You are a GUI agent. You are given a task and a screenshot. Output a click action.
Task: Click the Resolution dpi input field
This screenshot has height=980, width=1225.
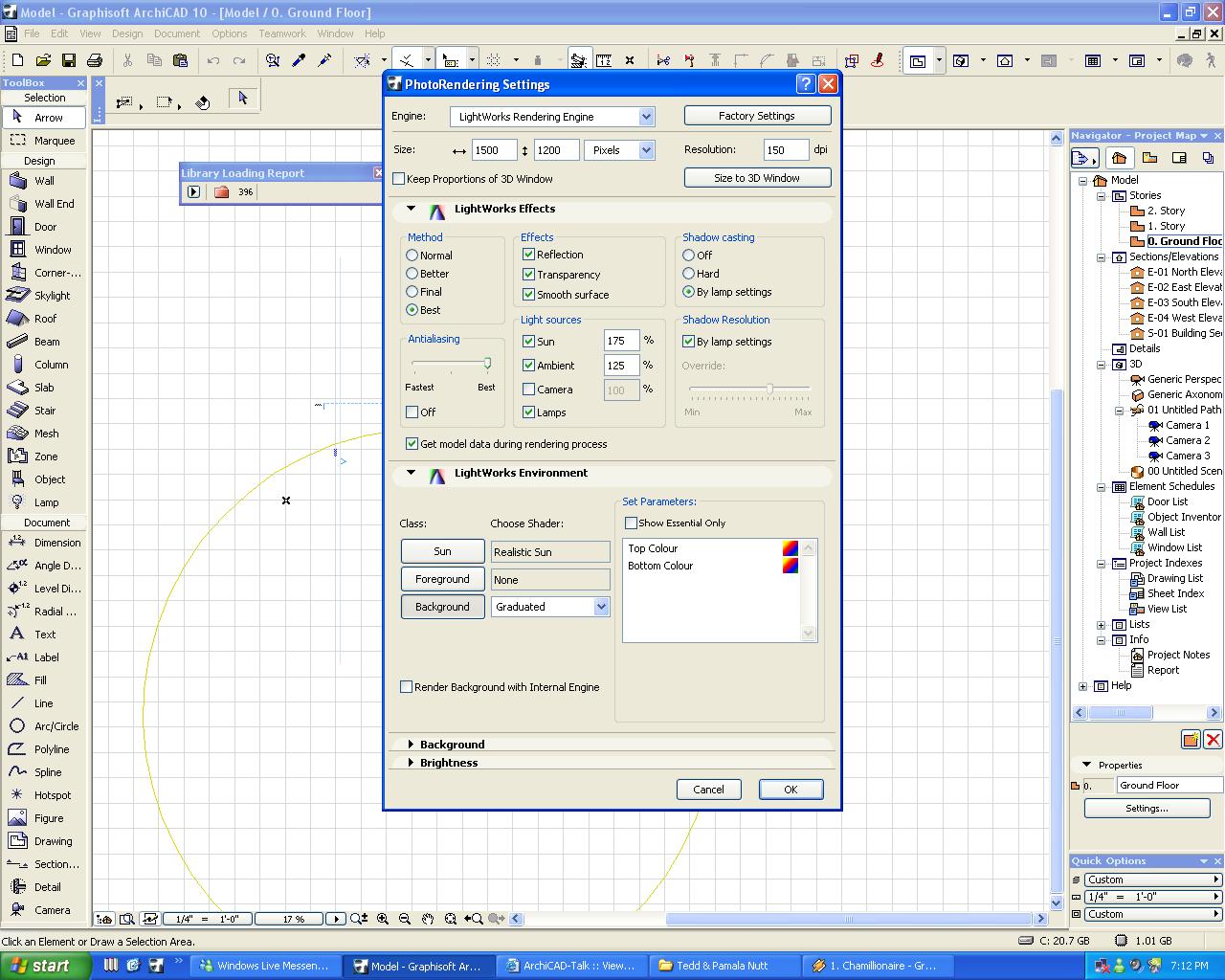pyautogui.click(x=785, y=150)
